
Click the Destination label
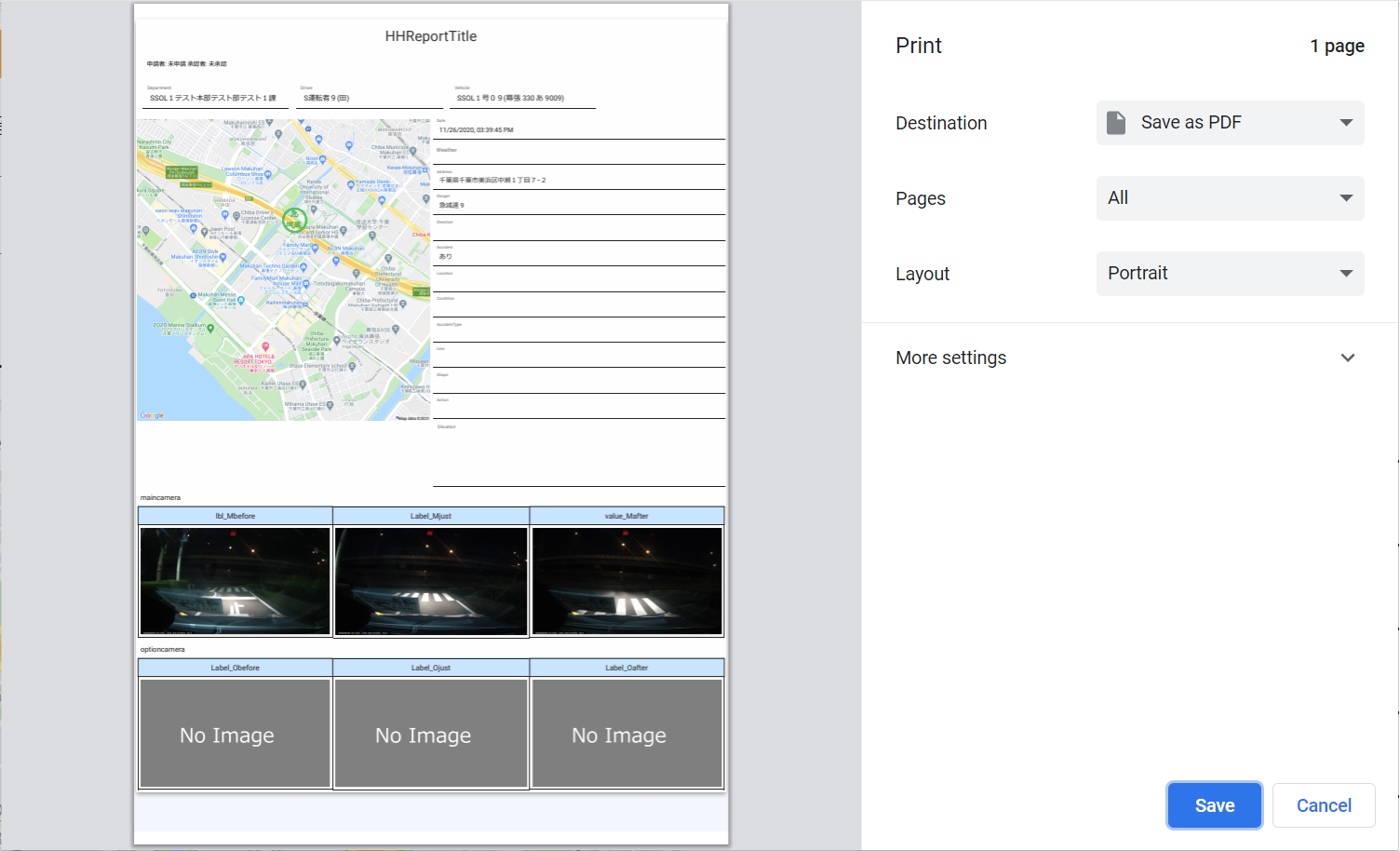pos(941,123)
